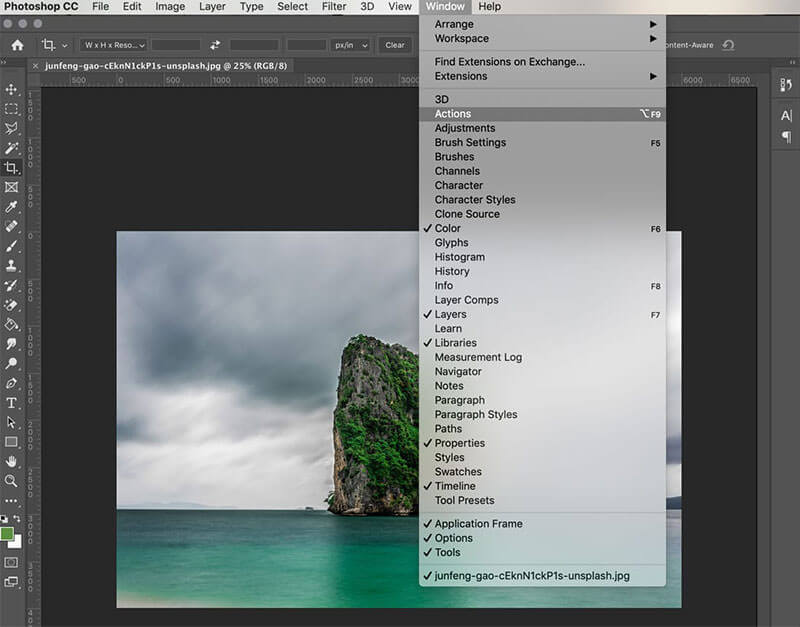The height and width of the screenshot is (627, 800).
Task: Click the green foreground color swatch
Action: click(8, 534)
